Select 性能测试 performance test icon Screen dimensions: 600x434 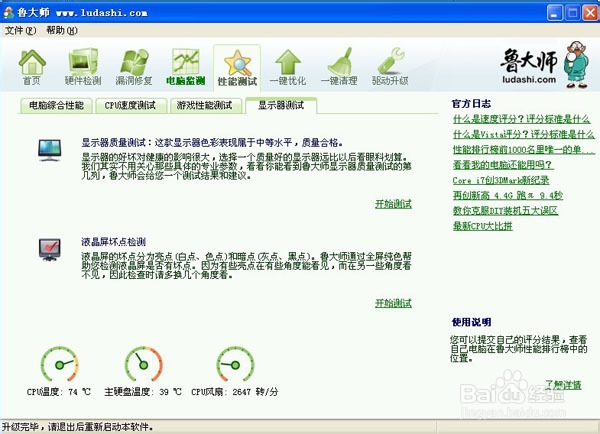click(x=237, y=68)
